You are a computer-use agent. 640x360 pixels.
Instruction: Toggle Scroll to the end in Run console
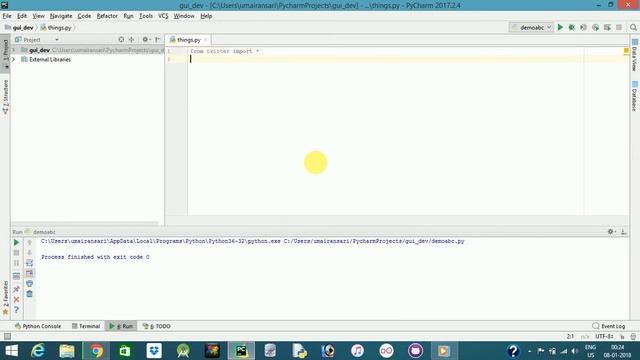tap(29, 273)
